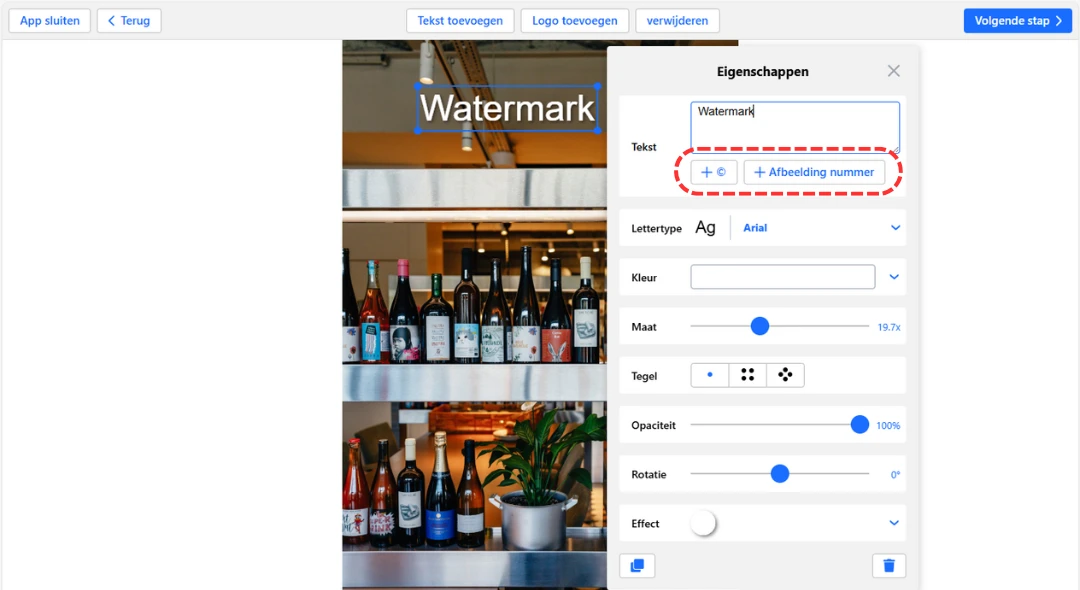Expand the Effect options section
Image resolution: width=1080 pixels, height=590 pixels.
click(x=893, y=523)
